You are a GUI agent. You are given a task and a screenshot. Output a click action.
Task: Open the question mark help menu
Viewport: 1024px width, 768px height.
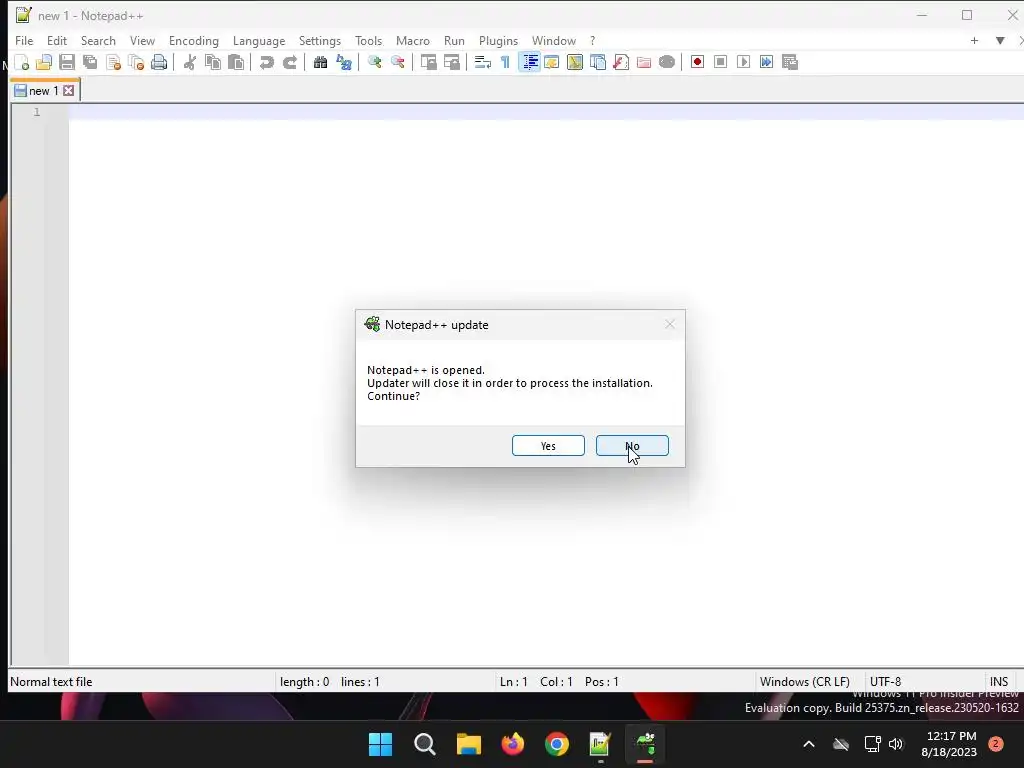click(592, 40)
